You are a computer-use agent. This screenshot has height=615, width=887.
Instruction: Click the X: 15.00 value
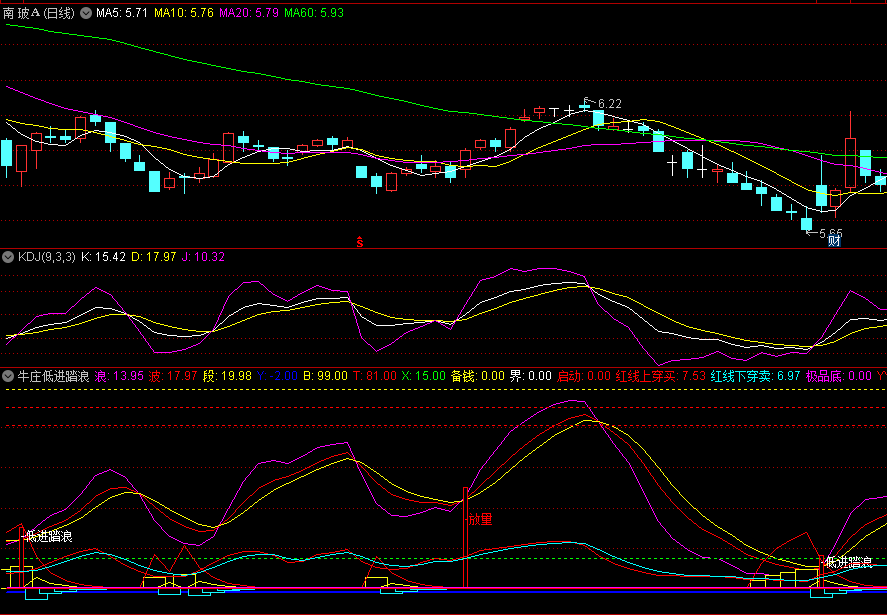point(423,376)
